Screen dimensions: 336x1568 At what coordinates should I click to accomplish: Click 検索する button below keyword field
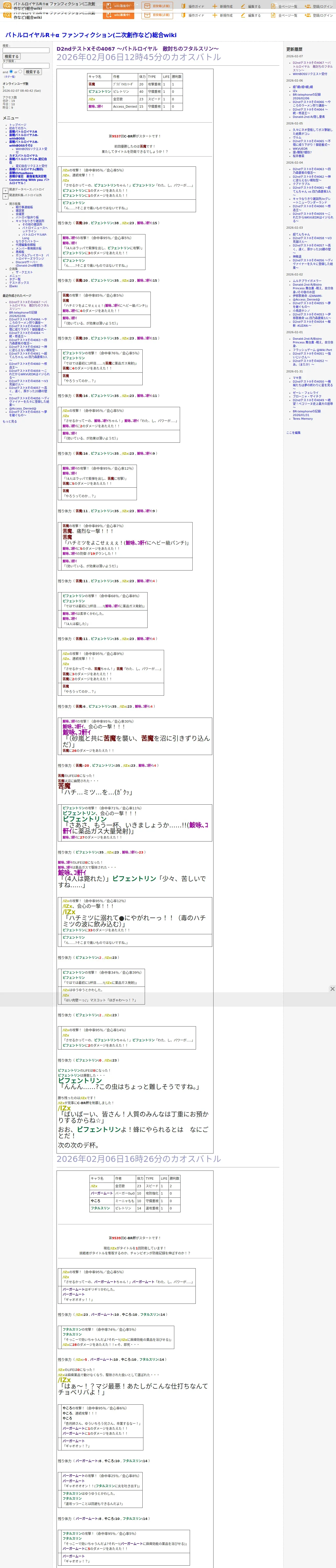pyautogui.click(x=12, y=57)
